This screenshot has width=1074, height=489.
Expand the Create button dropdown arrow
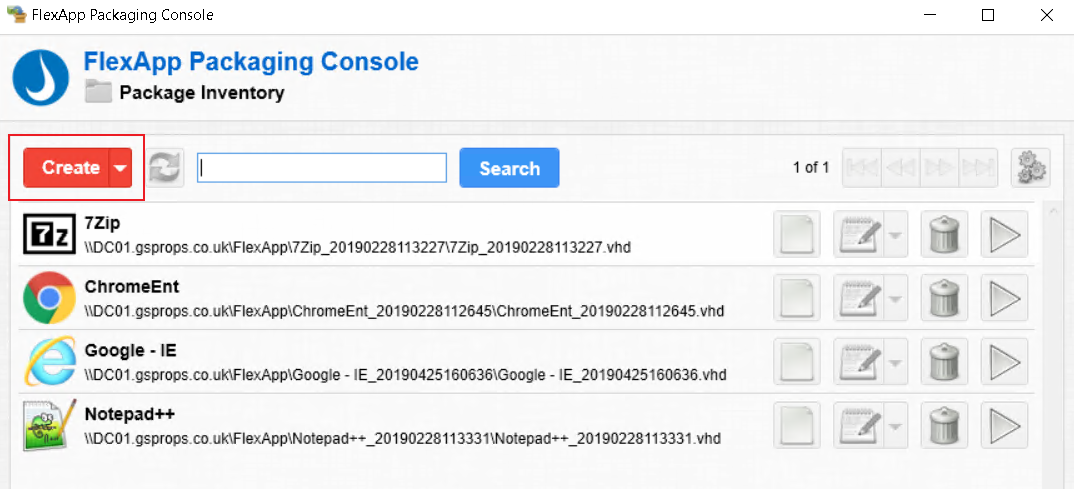[x=120, y=169]
